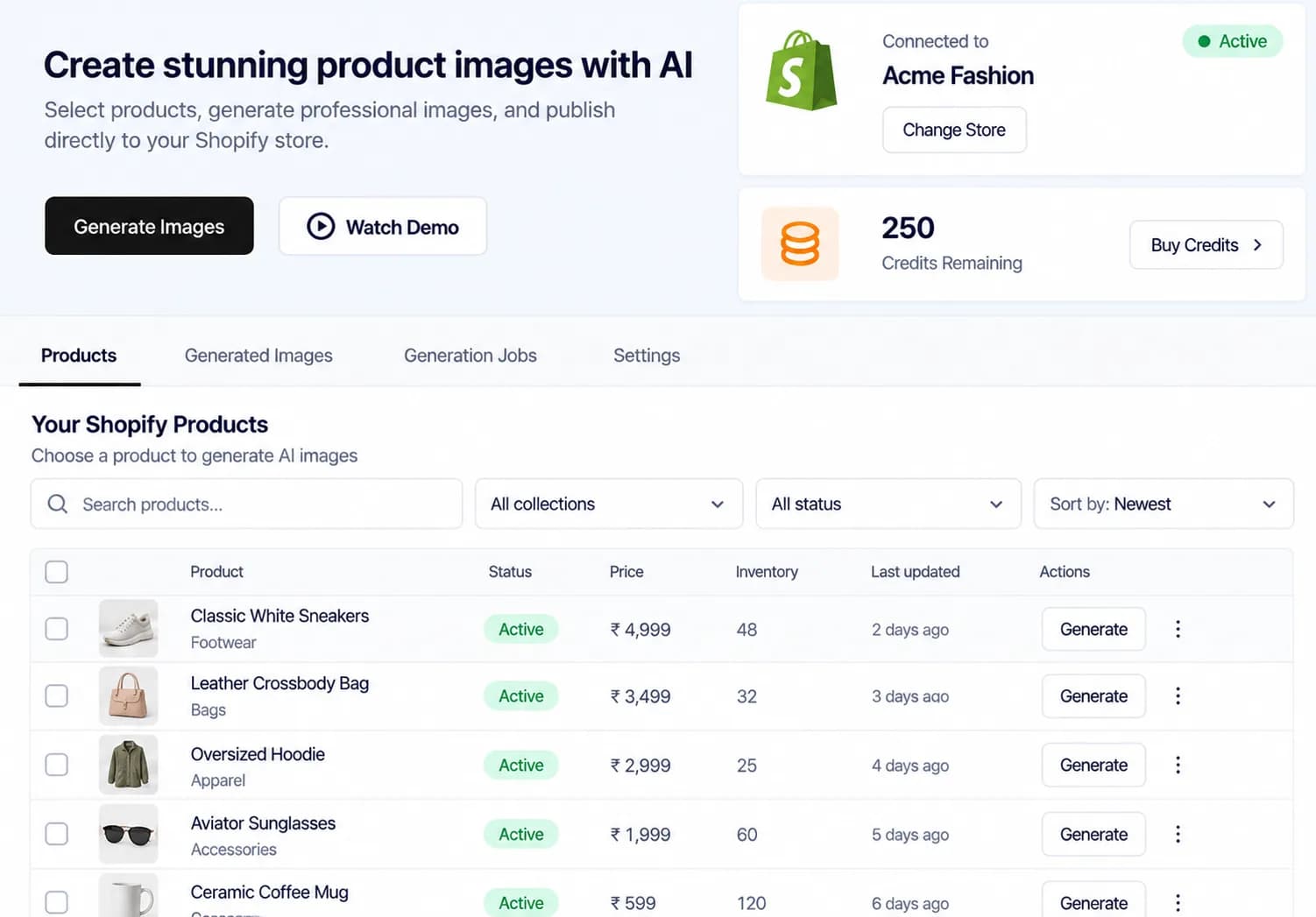The image size is (1316, 917).
Task: Focus the Search products input field
Action: click(x=246, y=504)
